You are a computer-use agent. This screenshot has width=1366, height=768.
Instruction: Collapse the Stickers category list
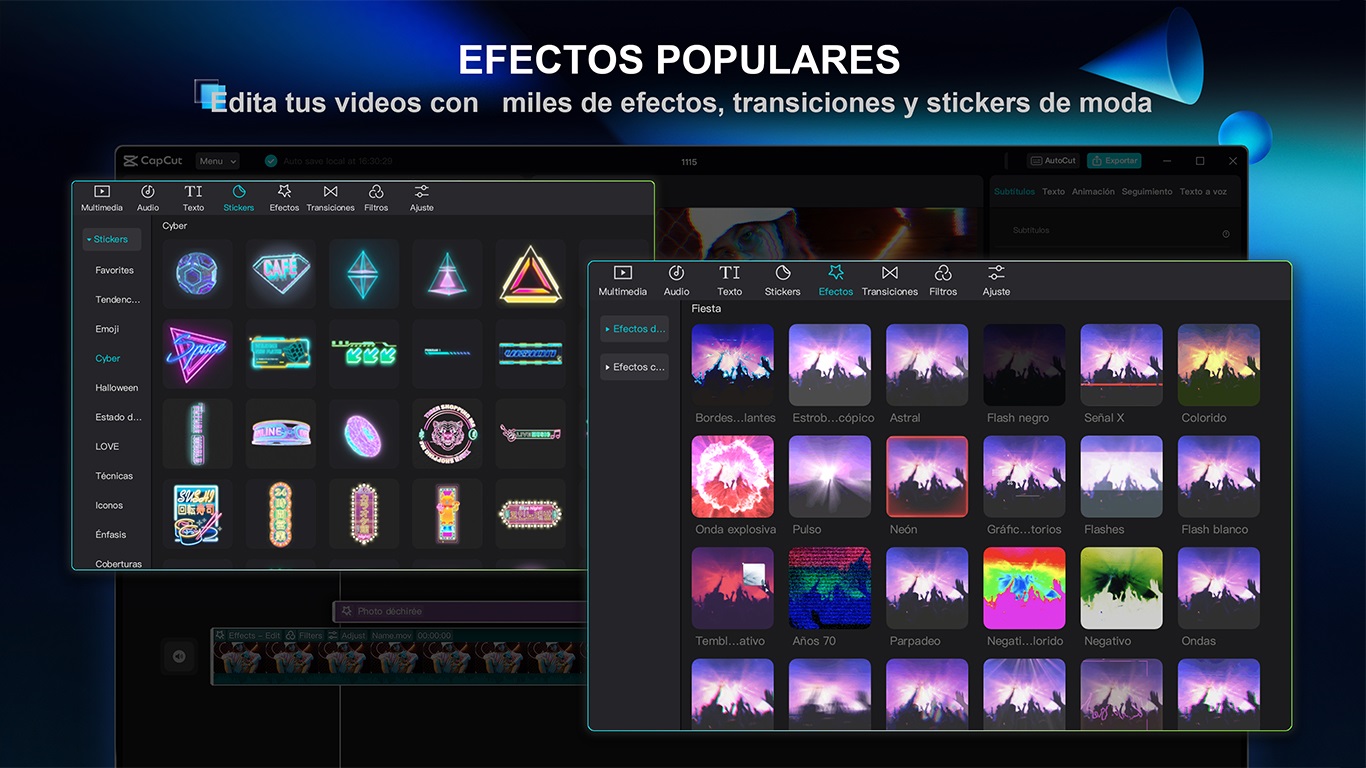coord(110,240)
